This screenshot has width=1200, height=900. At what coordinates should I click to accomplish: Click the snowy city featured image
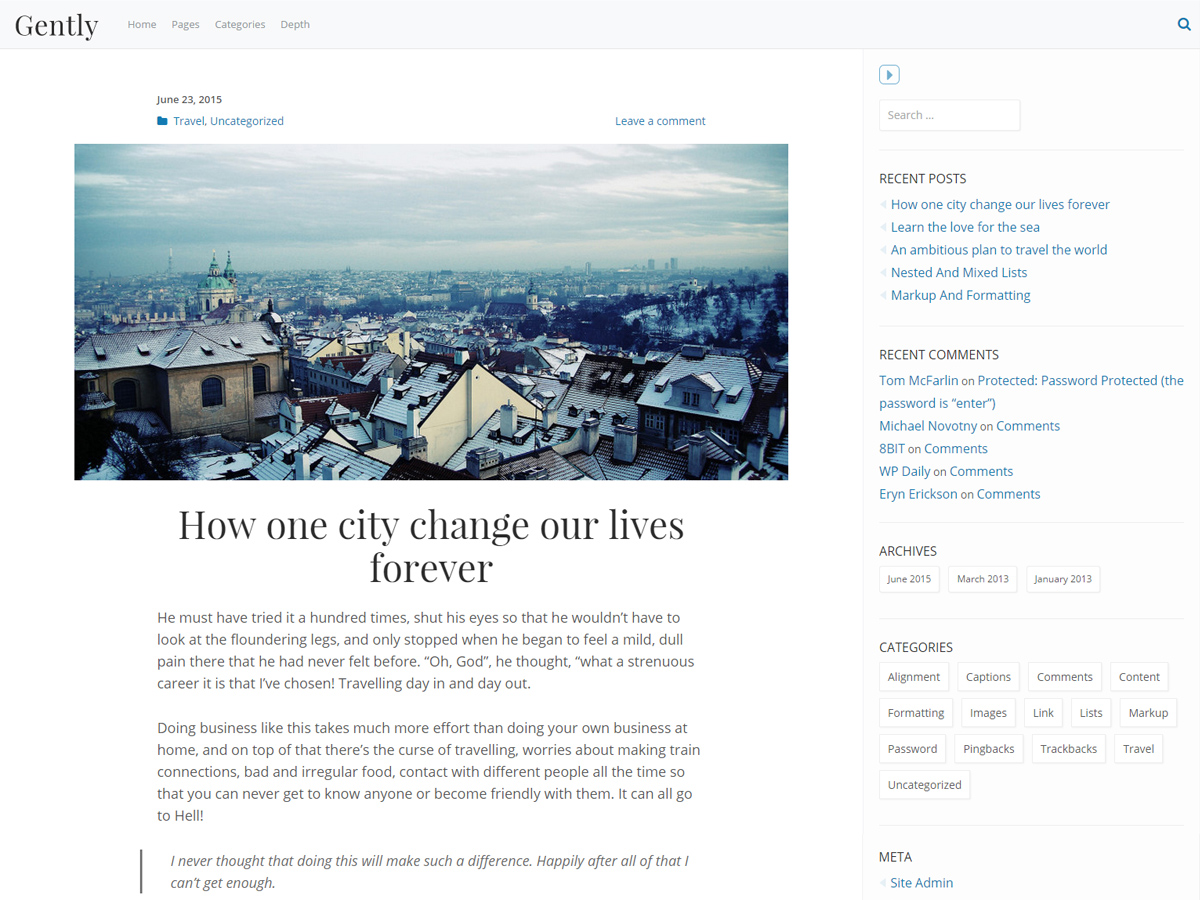click(x=431, y=312)
